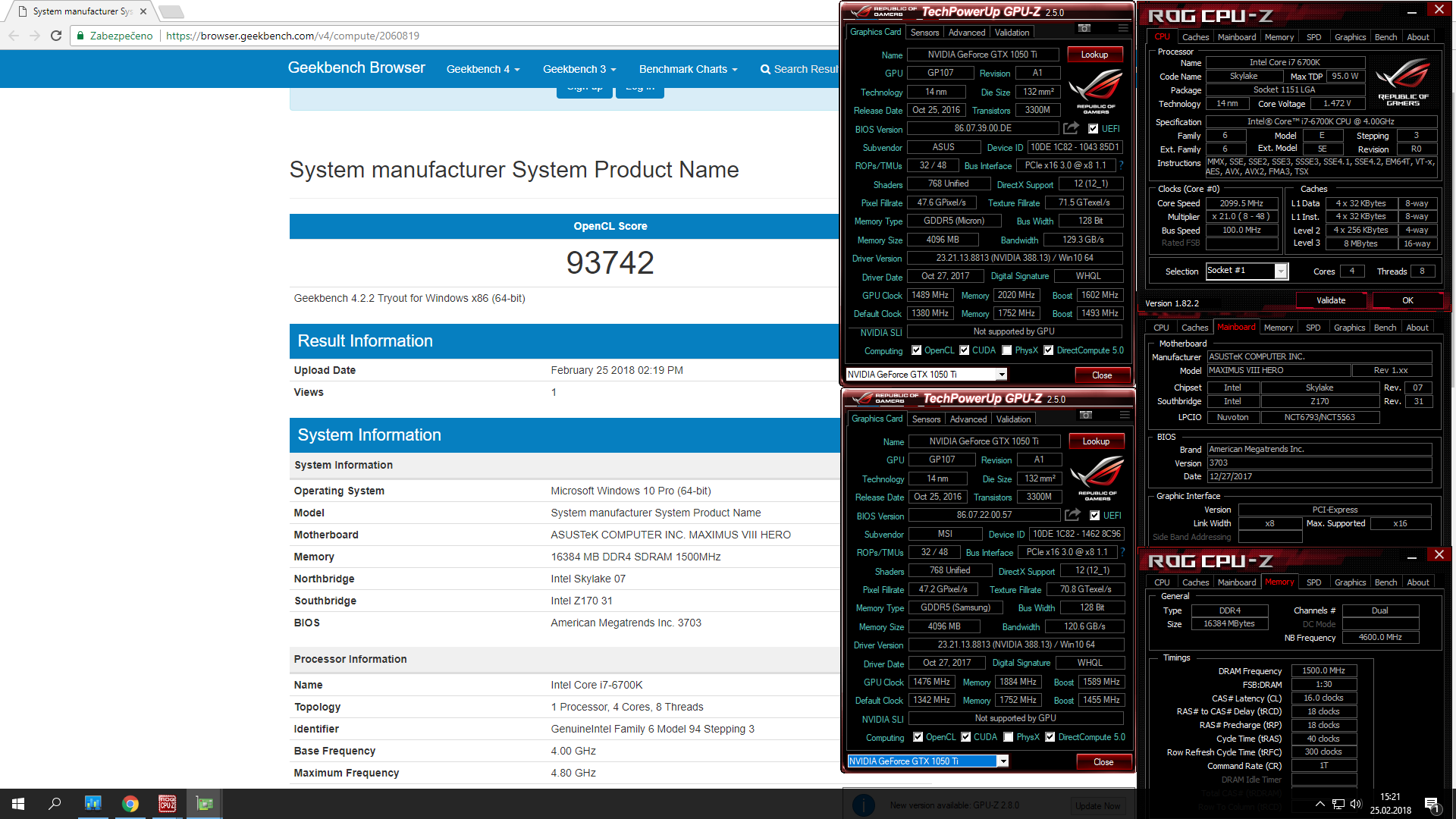This screenshot has width=1456, height=819.
Task: Open the hamburger menu in lower GPU-Z window
Action: 1125,416
